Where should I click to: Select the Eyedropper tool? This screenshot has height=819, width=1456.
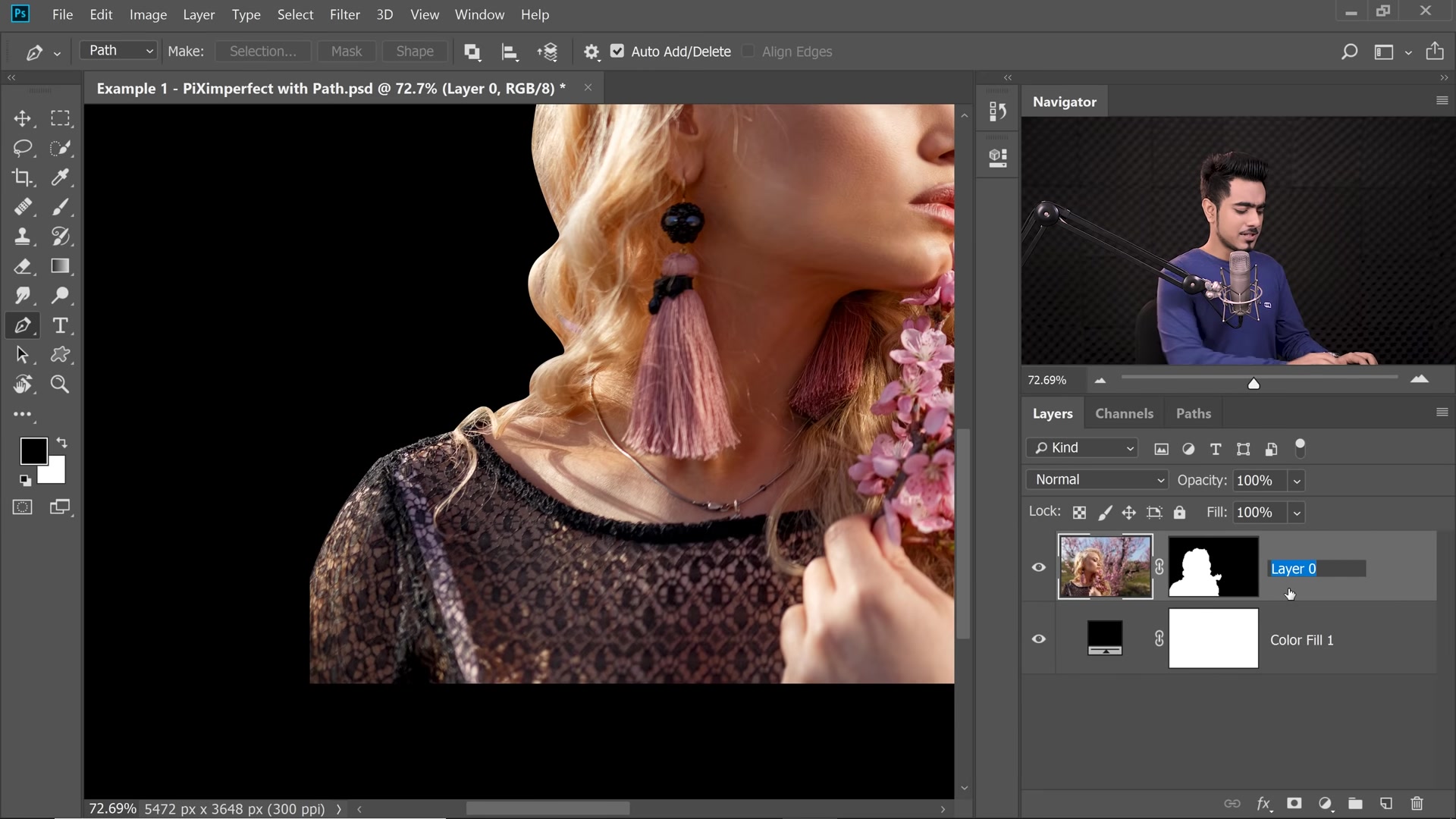(x=61, y=178)
